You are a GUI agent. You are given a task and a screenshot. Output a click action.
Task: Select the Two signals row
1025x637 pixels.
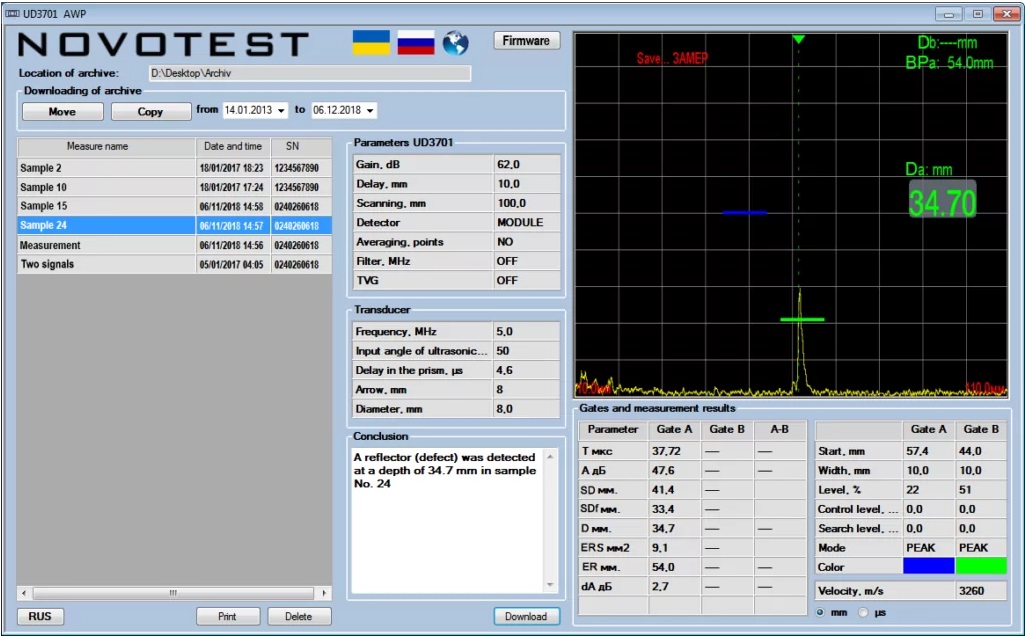click(175, 264)
